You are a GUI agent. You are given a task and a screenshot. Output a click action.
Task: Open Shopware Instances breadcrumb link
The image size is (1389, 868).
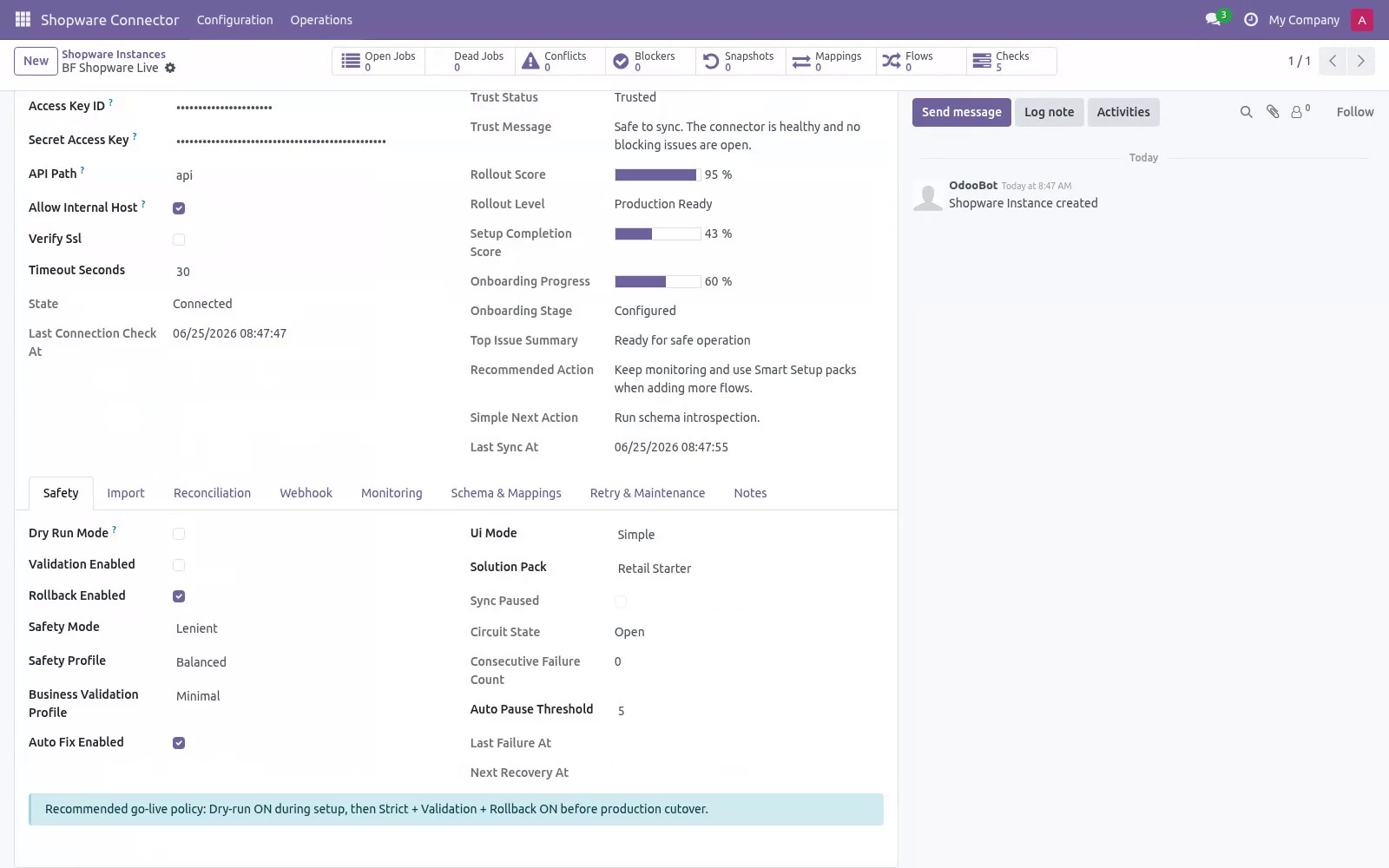114,54
